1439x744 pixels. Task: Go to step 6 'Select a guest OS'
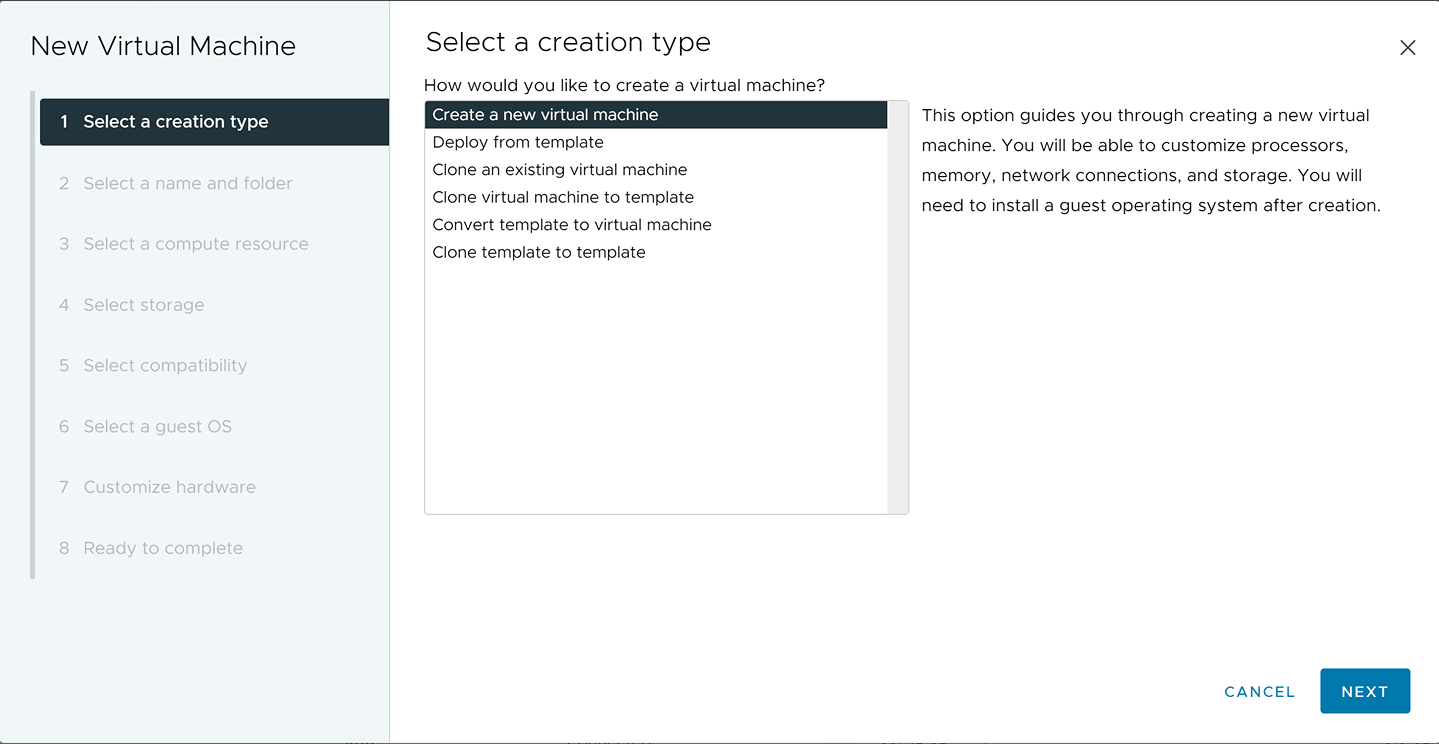157,427
